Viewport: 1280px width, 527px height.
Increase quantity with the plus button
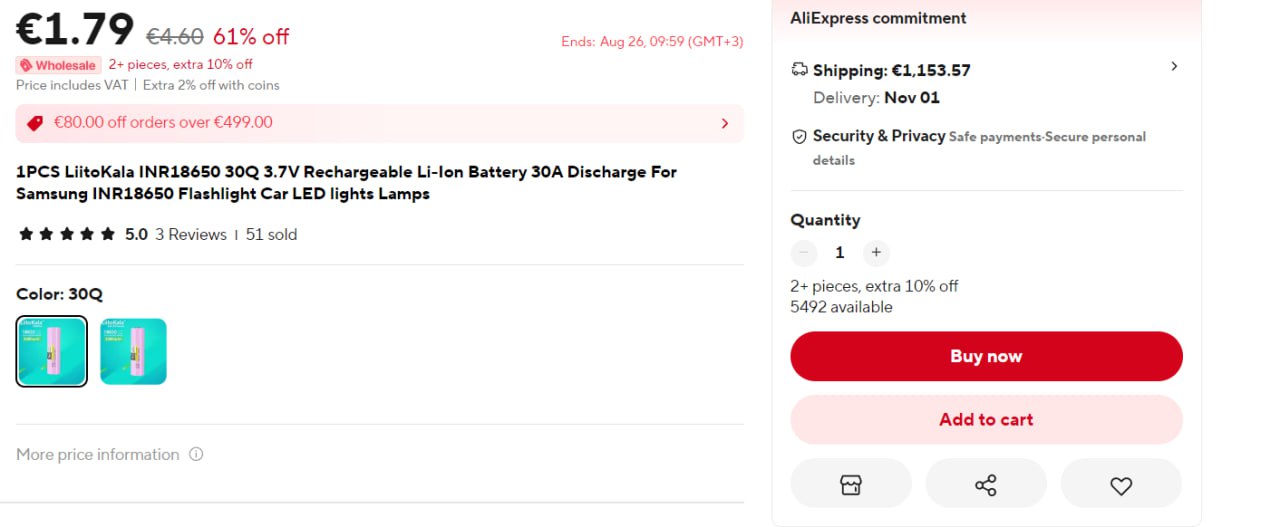point(876,252)
